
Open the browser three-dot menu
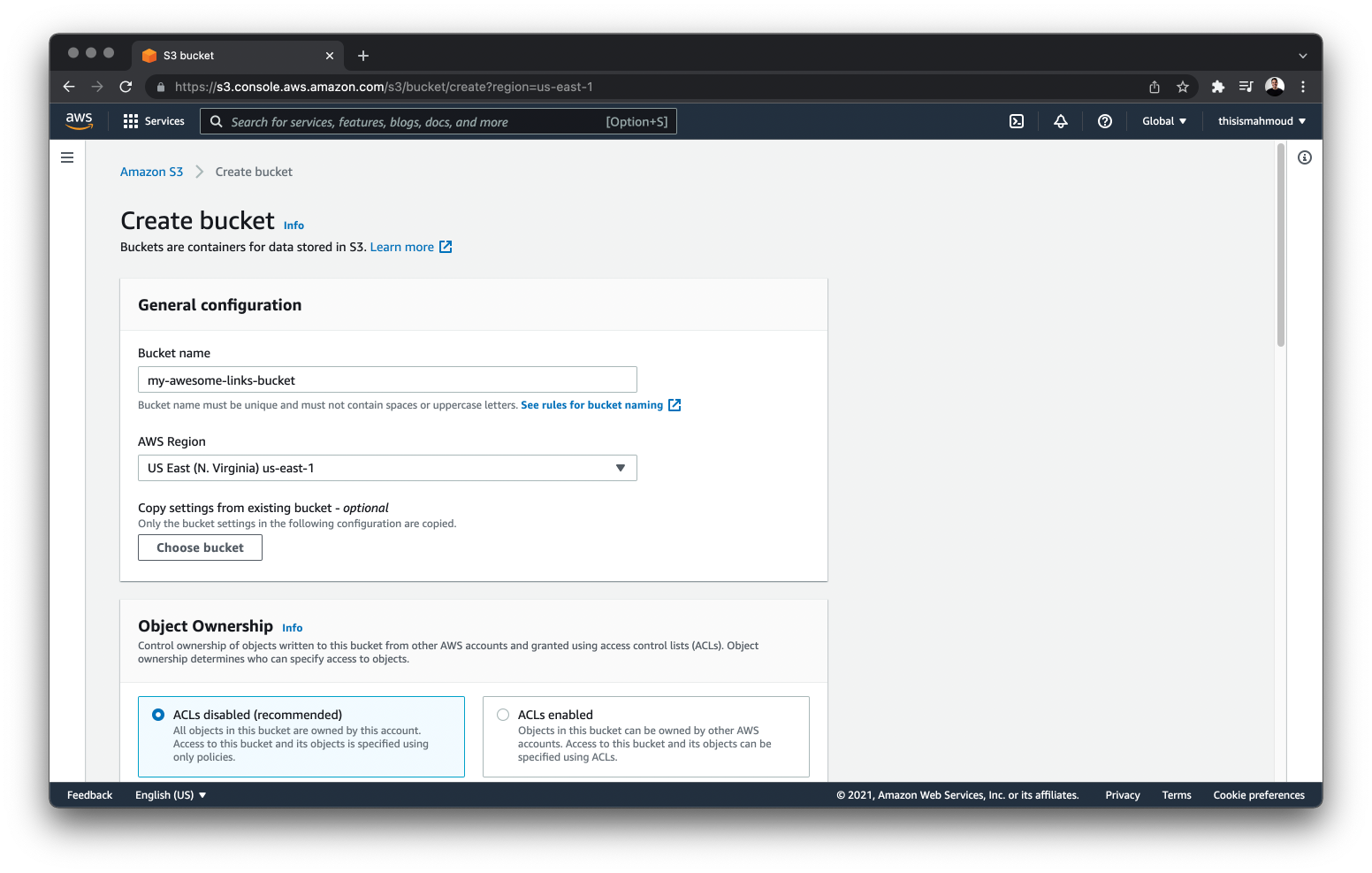(x=1302, y=87)
